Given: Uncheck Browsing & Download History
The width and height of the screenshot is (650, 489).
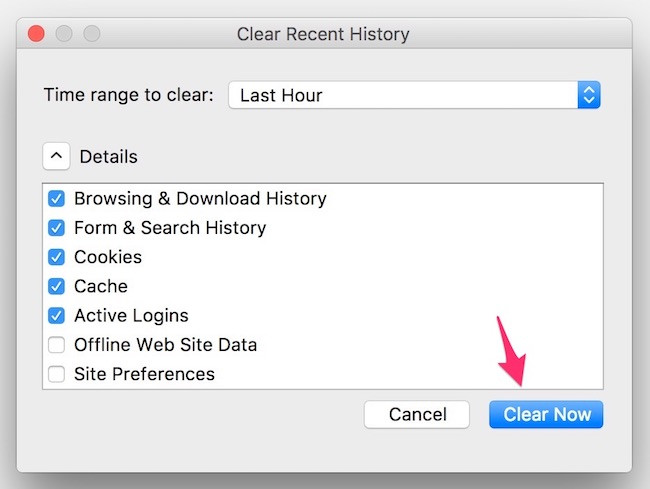Looking at the screenshot, I should pyautogui.click(x=56, y=199).
